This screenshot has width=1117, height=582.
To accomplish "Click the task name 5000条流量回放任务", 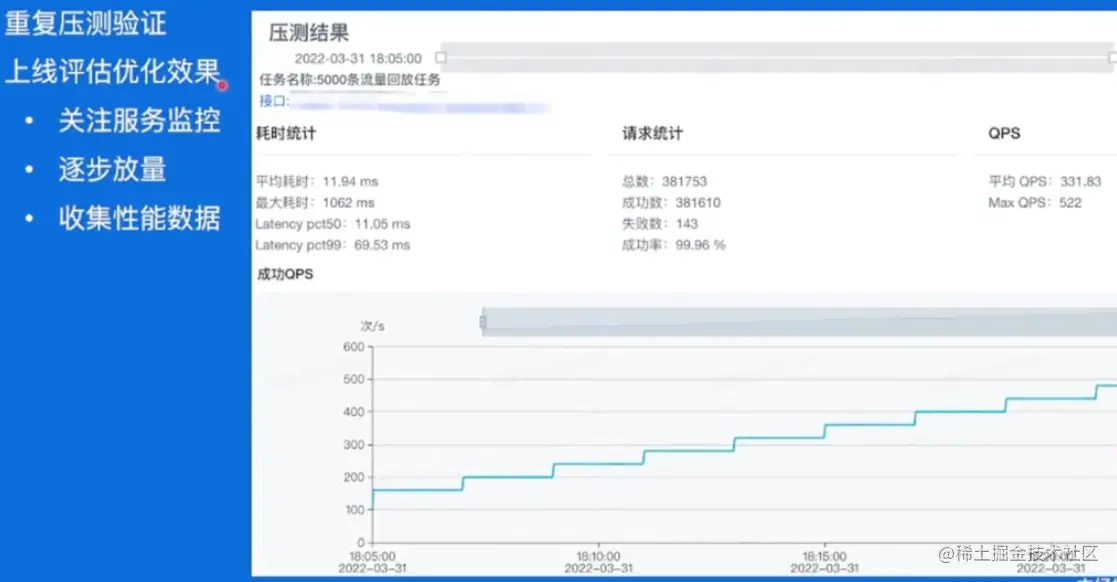I will point(378,80).
